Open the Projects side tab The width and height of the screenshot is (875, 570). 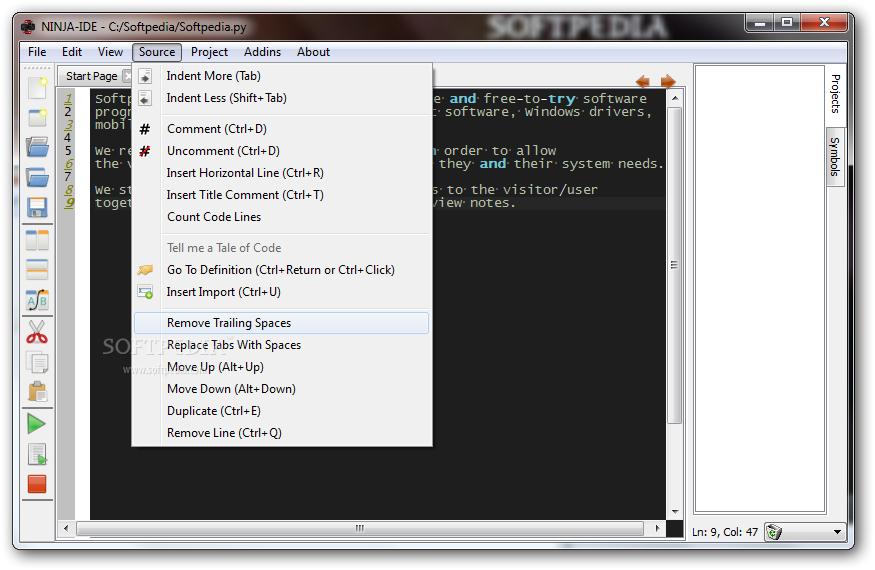click(835, 93)
